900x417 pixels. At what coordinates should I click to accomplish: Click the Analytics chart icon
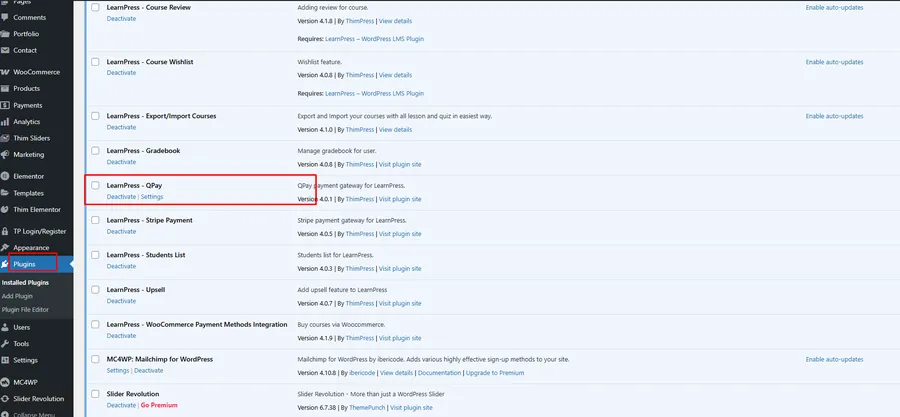[6, 121]
